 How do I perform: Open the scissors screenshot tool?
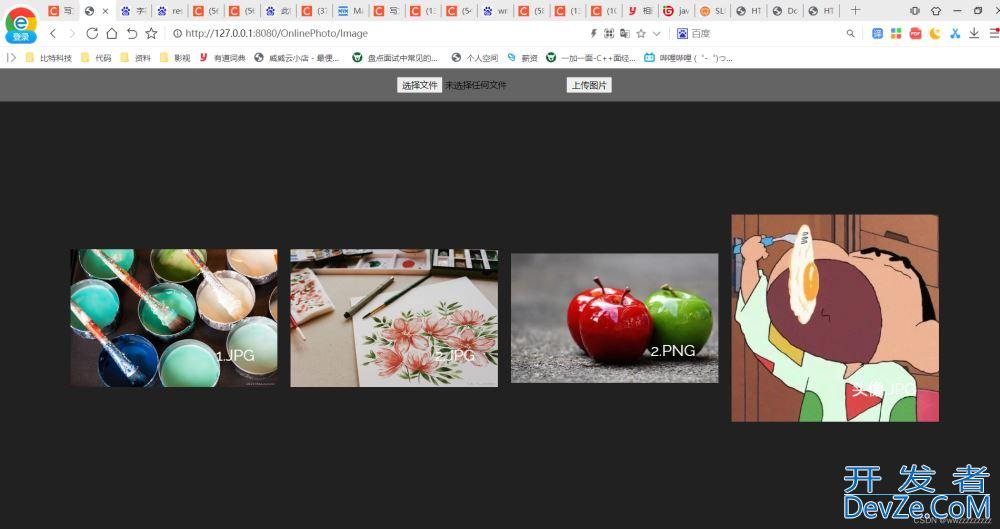[x=955, y=33]
